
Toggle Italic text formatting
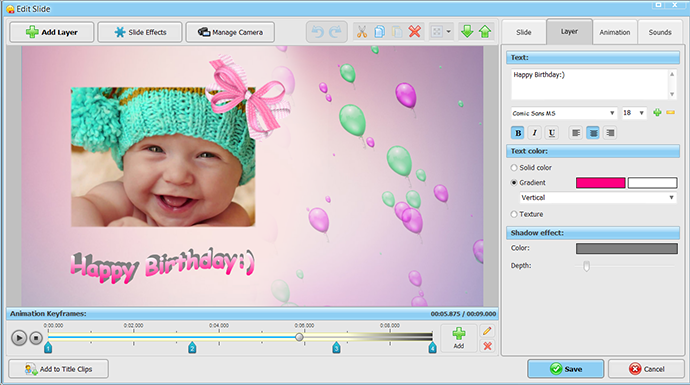[x=535, y=133]
